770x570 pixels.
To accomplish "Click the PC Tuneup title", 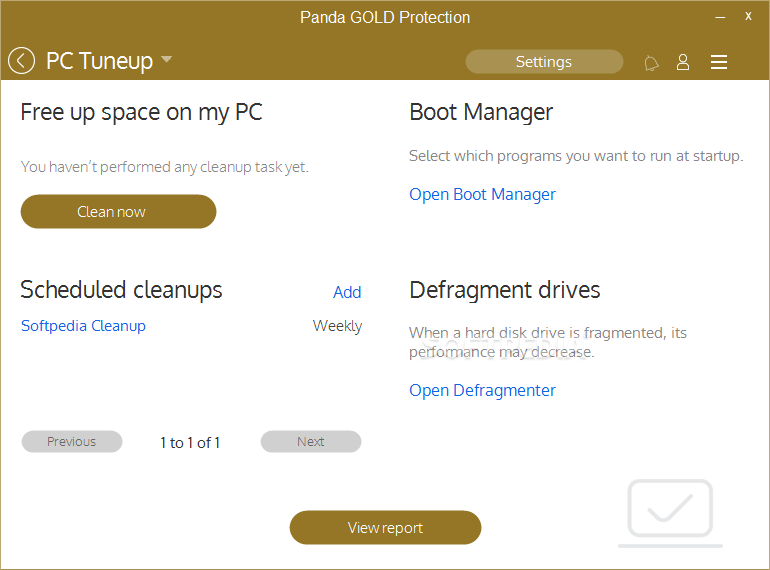I will [x=99, y=61].
